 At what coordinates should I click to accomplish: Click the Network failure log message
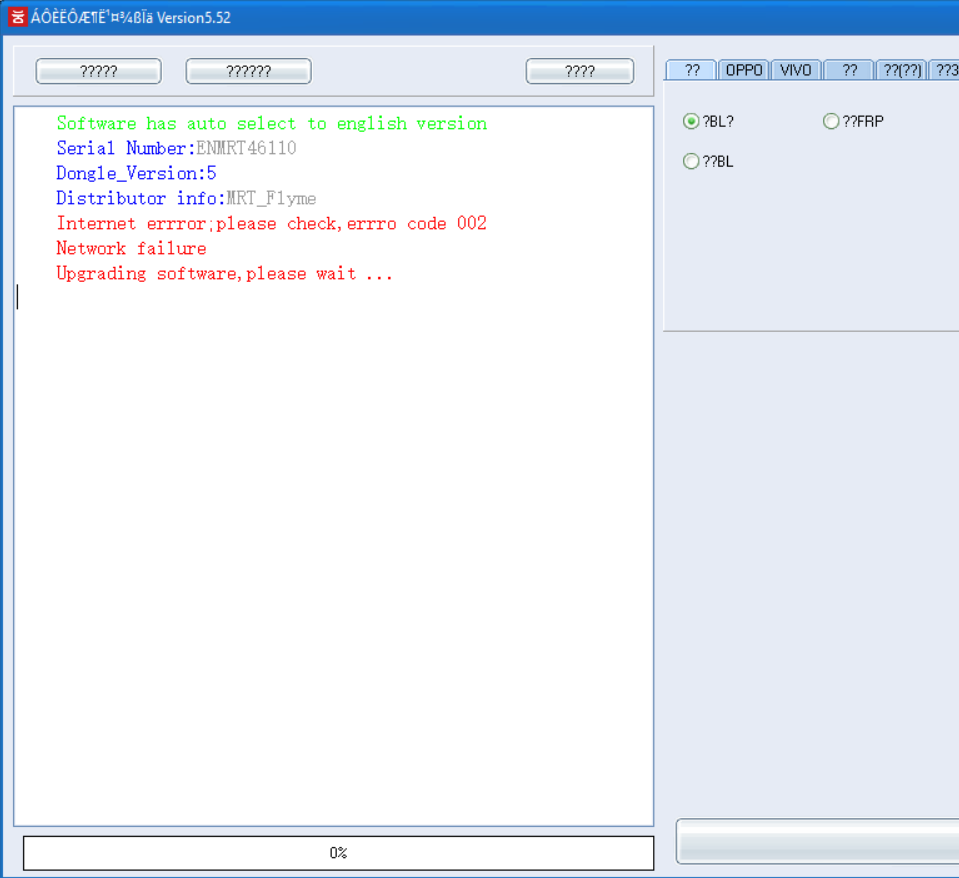pyautogui.click(x=131, y=248)
